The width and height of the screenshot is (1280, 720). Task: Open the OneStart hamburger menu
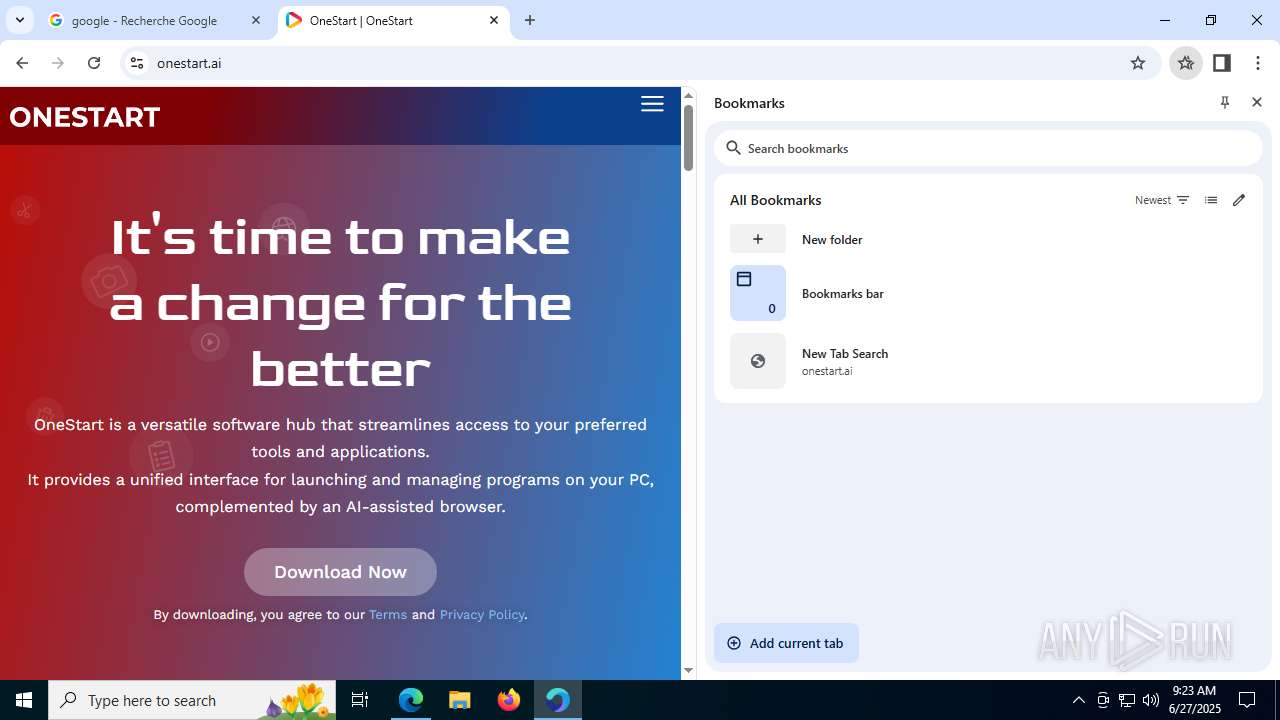click(x=652, y=104)
